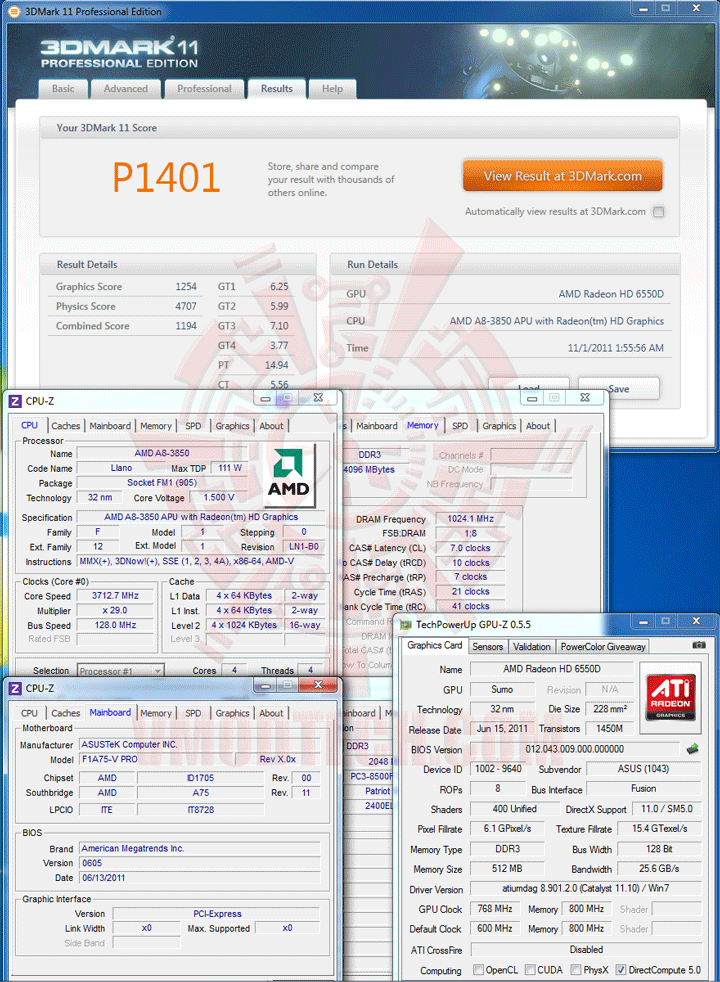Click the DRAM Frequency value 1024.1 MHz
Screen dimensions: 720x982
(470, 519)
